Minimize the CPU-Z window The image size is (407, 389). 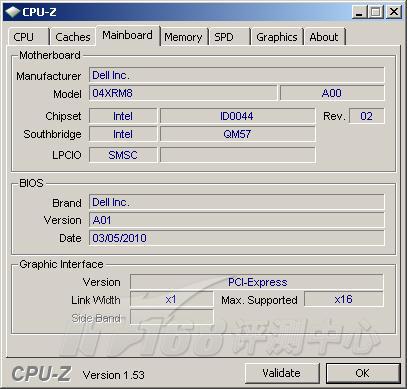pyautogui.click(x=359, y=12)
